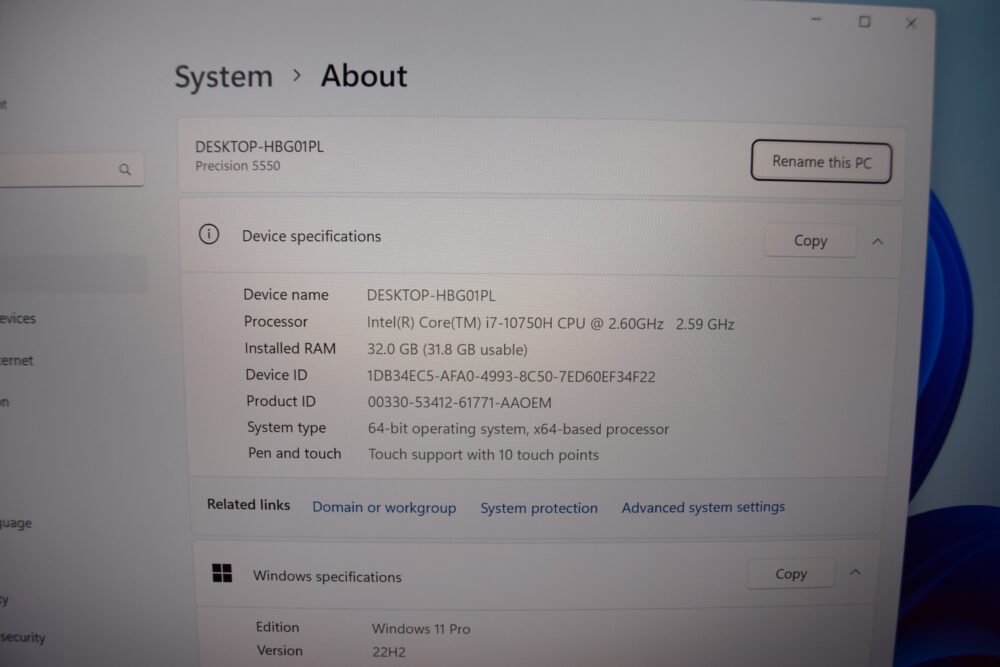Collapse the Device specifications section
Screen dimensions: 1000x667
tap(878, 242)
